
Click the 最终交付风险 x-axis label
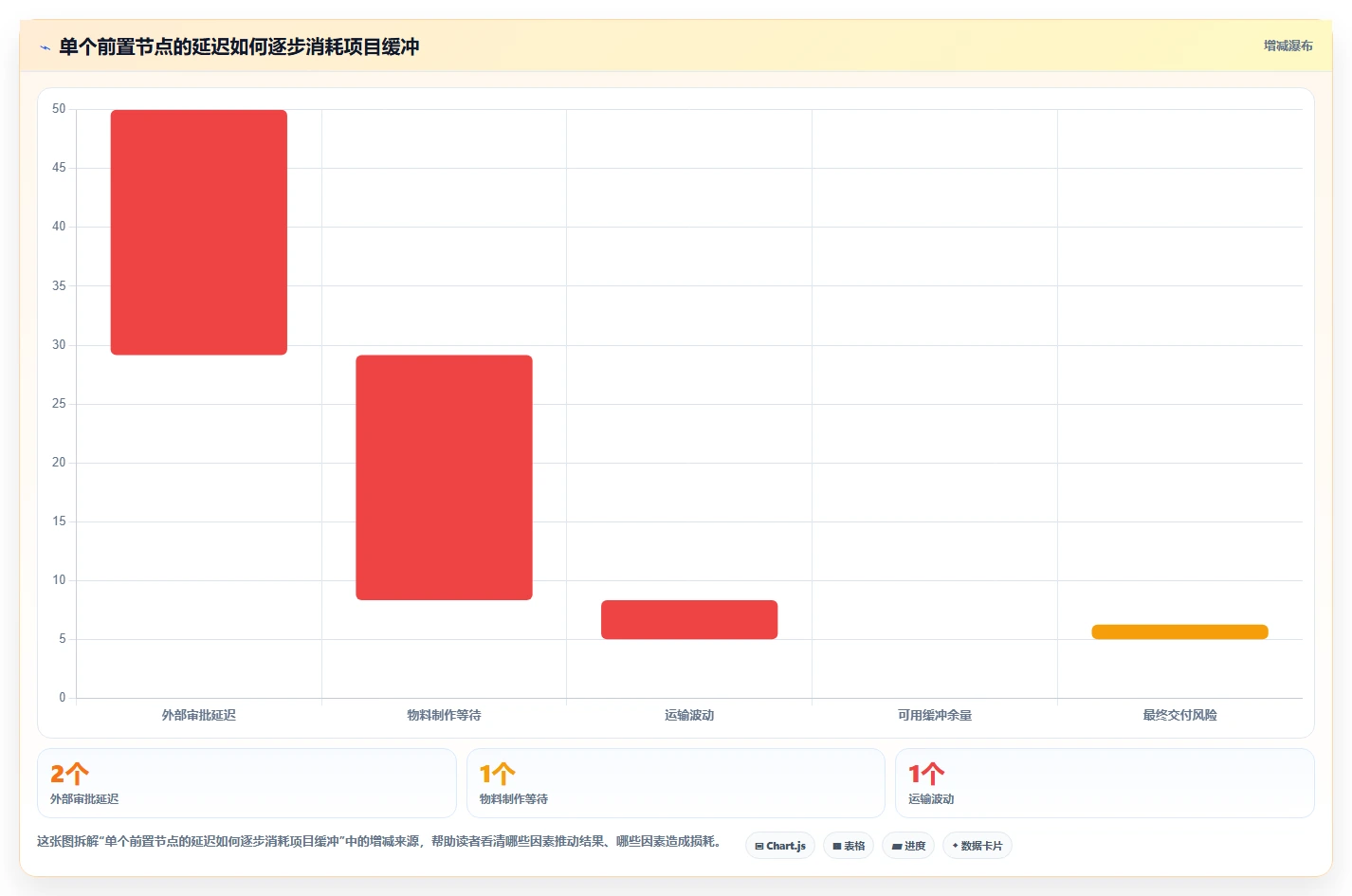coord(1179,715)
